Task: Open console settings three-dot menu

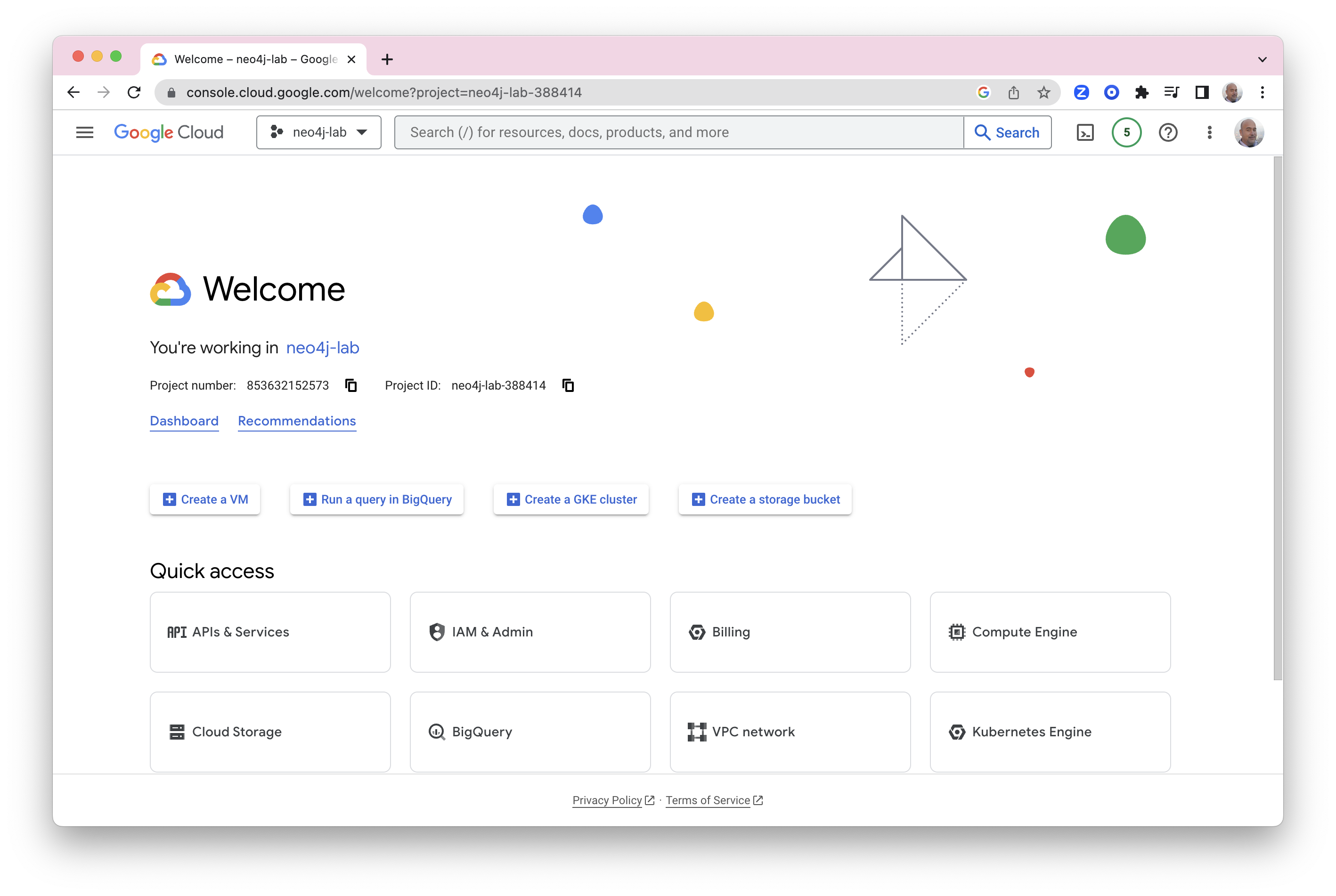Action: [x=1209, y=132]
